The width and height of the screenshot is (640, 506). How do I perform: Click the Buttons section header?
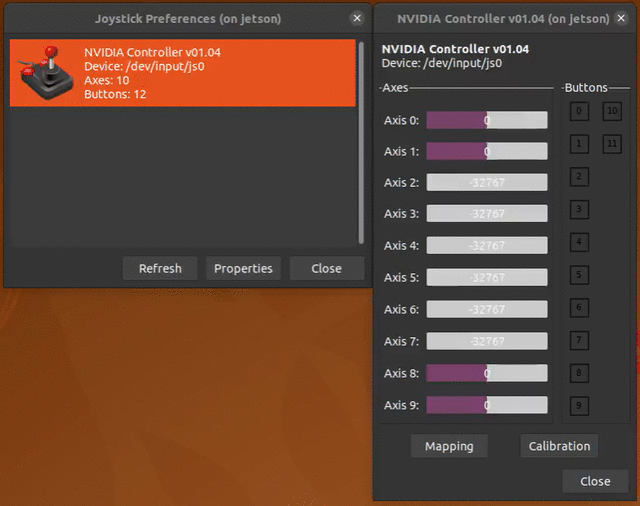point(586,88)
